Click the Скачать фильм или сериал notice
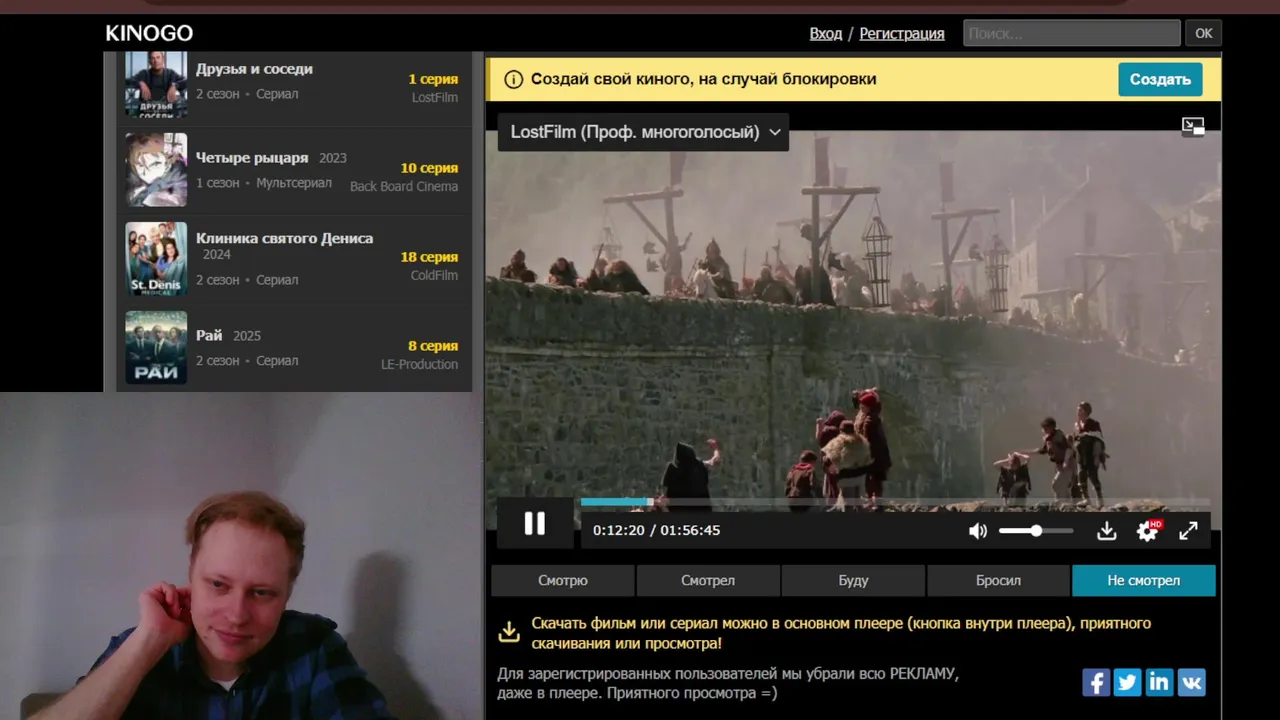The image size is (1280, 720). click(x=841, y=633)
